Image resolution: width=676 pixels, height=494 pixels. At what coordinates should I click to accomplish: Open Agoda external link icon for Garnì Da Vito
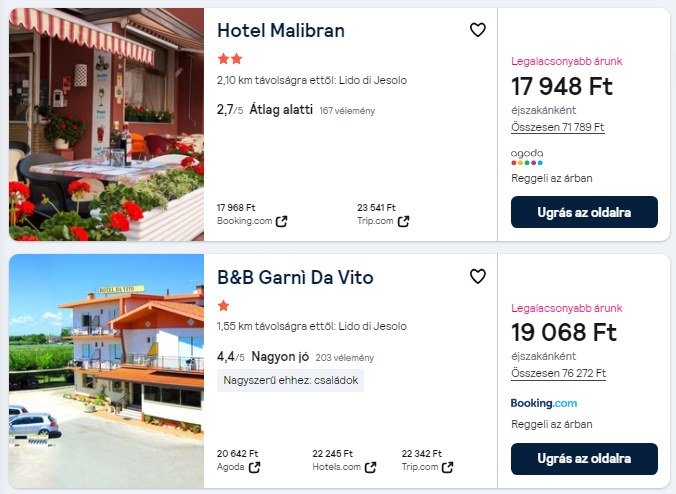pos(254,467)
